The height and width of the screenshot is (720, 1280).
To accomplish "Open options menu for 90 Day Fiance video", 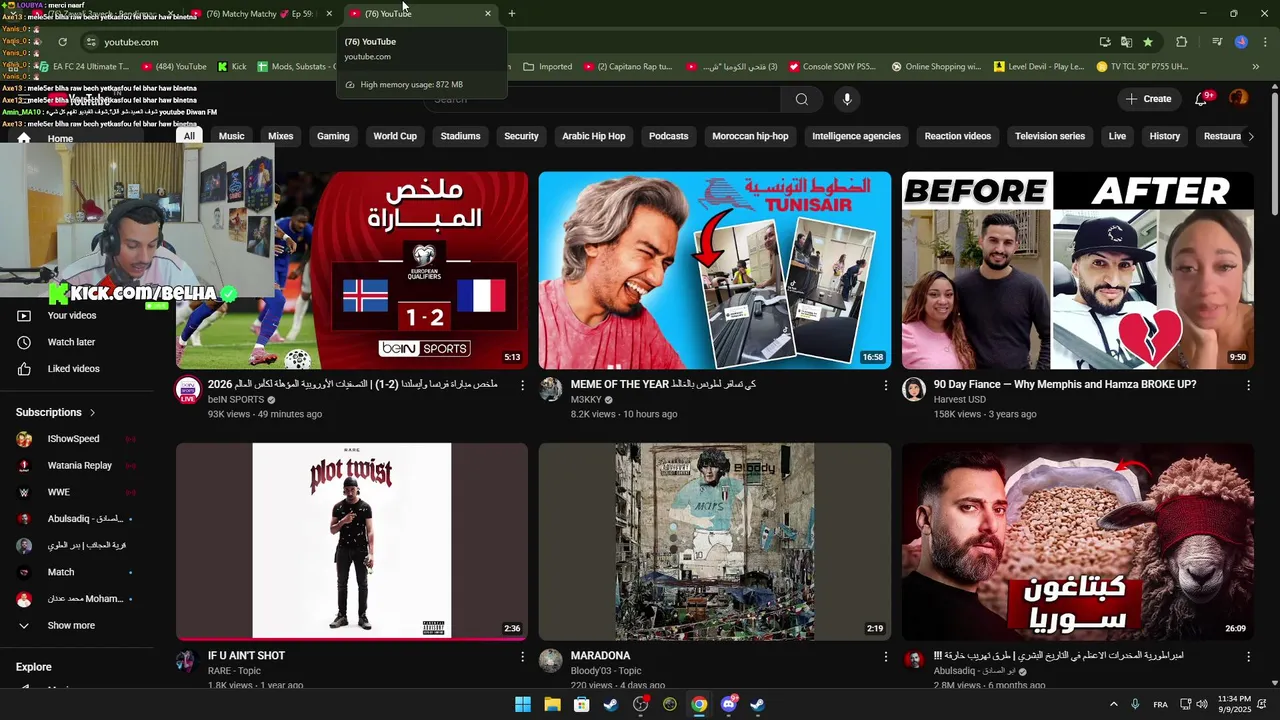I will [1248, 385].
